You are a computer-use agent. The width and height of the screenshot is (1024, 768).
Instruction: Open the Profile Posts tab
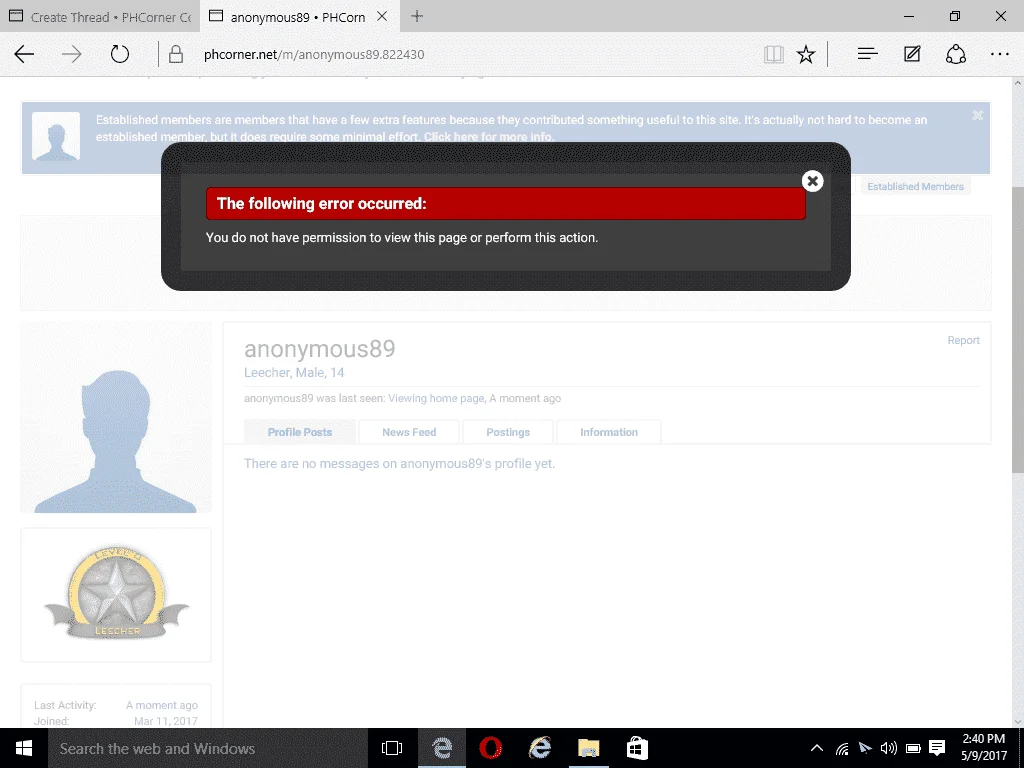(300, 432)
